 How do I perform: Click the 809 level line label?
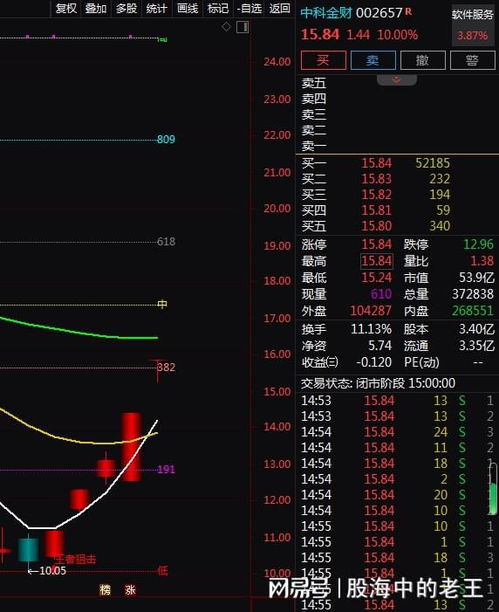click(x=166, y=139)
